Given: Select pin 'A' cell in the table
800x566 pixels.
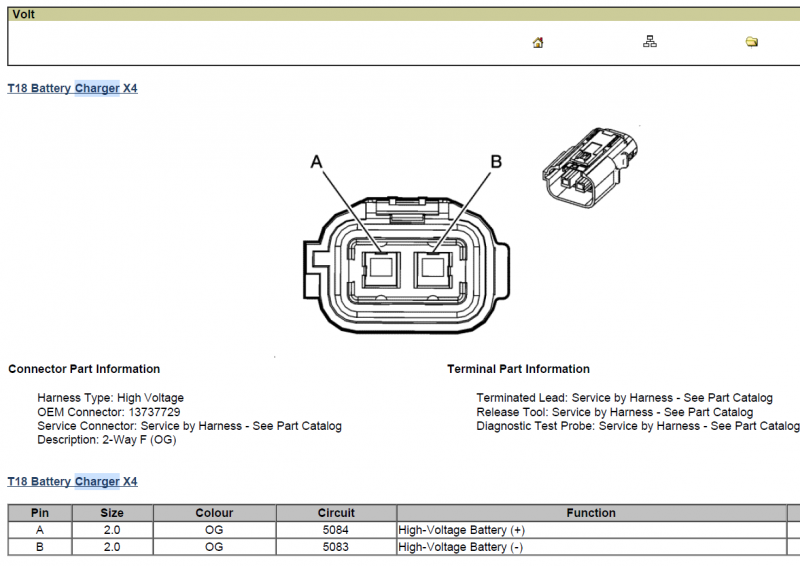Looking at the screenshot, I should [40, 530].
